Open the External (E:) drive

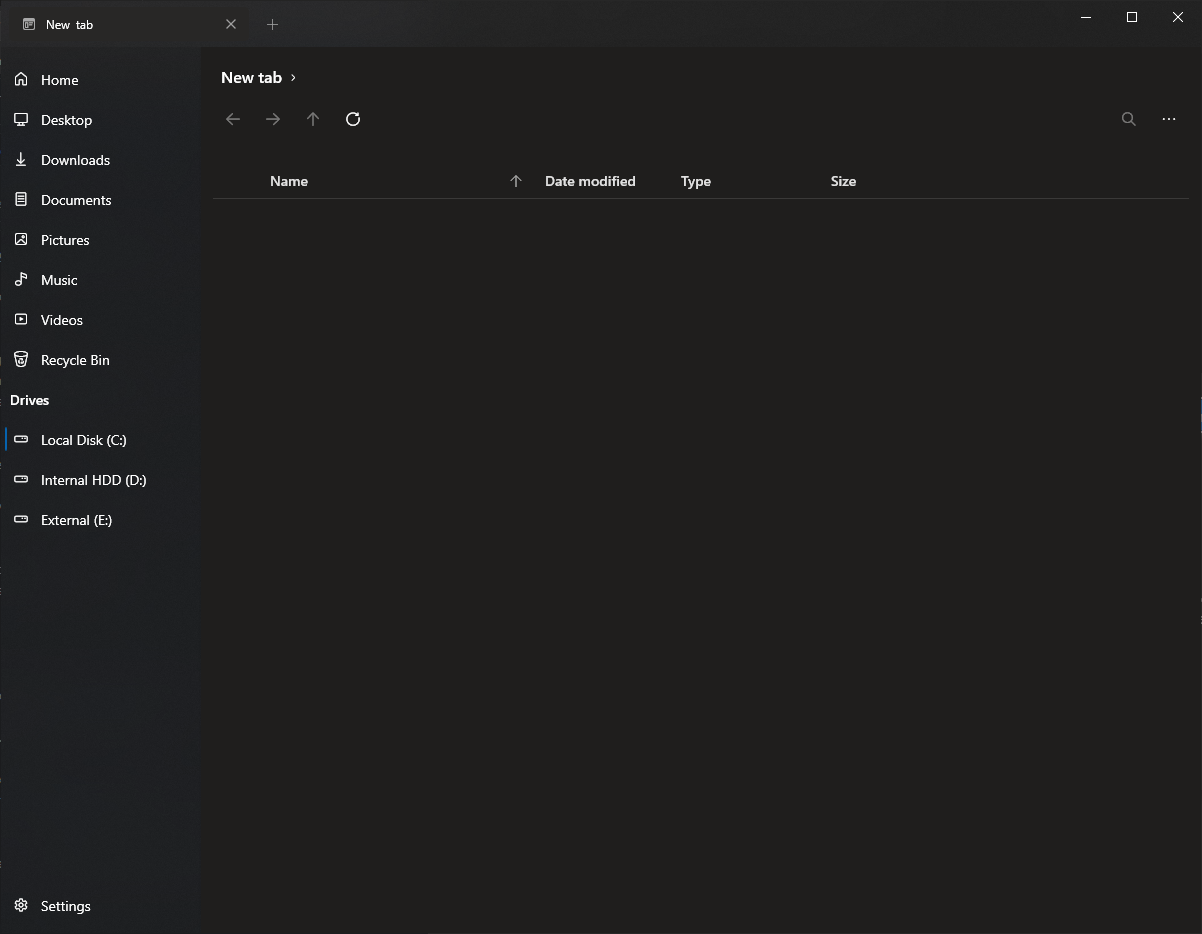click(100, 520)
